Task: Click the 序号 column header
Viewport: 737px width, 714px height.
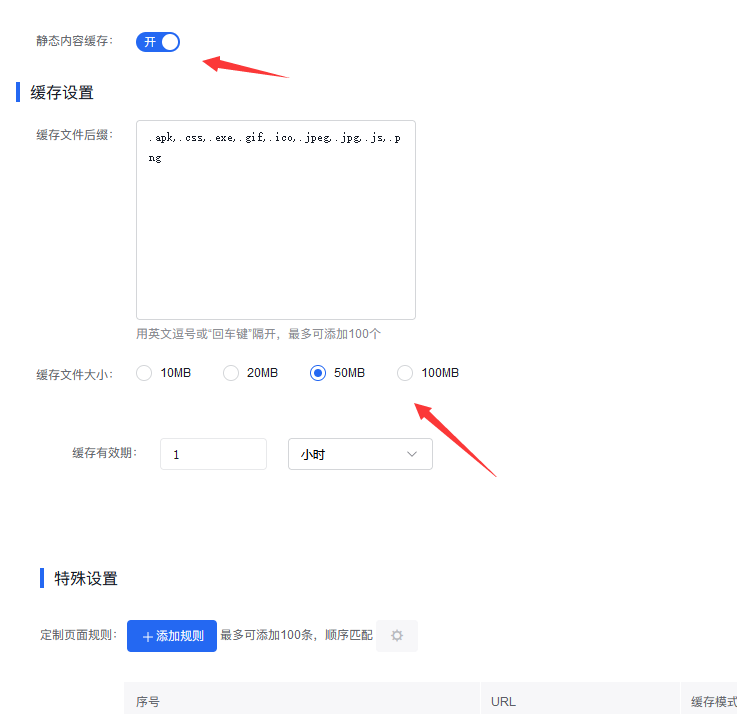Action: tap(149, 701)
